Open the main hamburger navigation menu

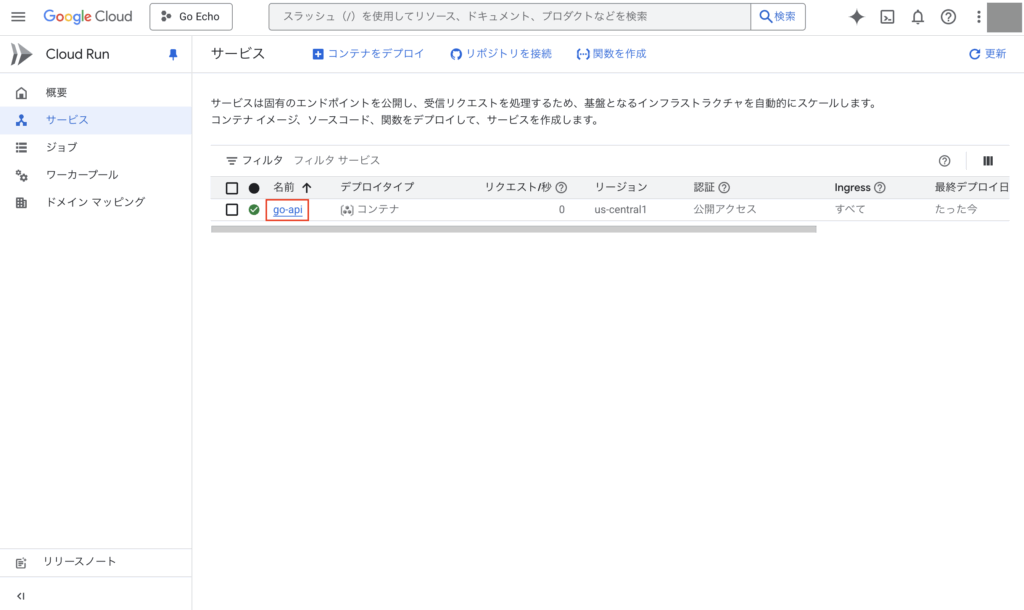point(18,17)
